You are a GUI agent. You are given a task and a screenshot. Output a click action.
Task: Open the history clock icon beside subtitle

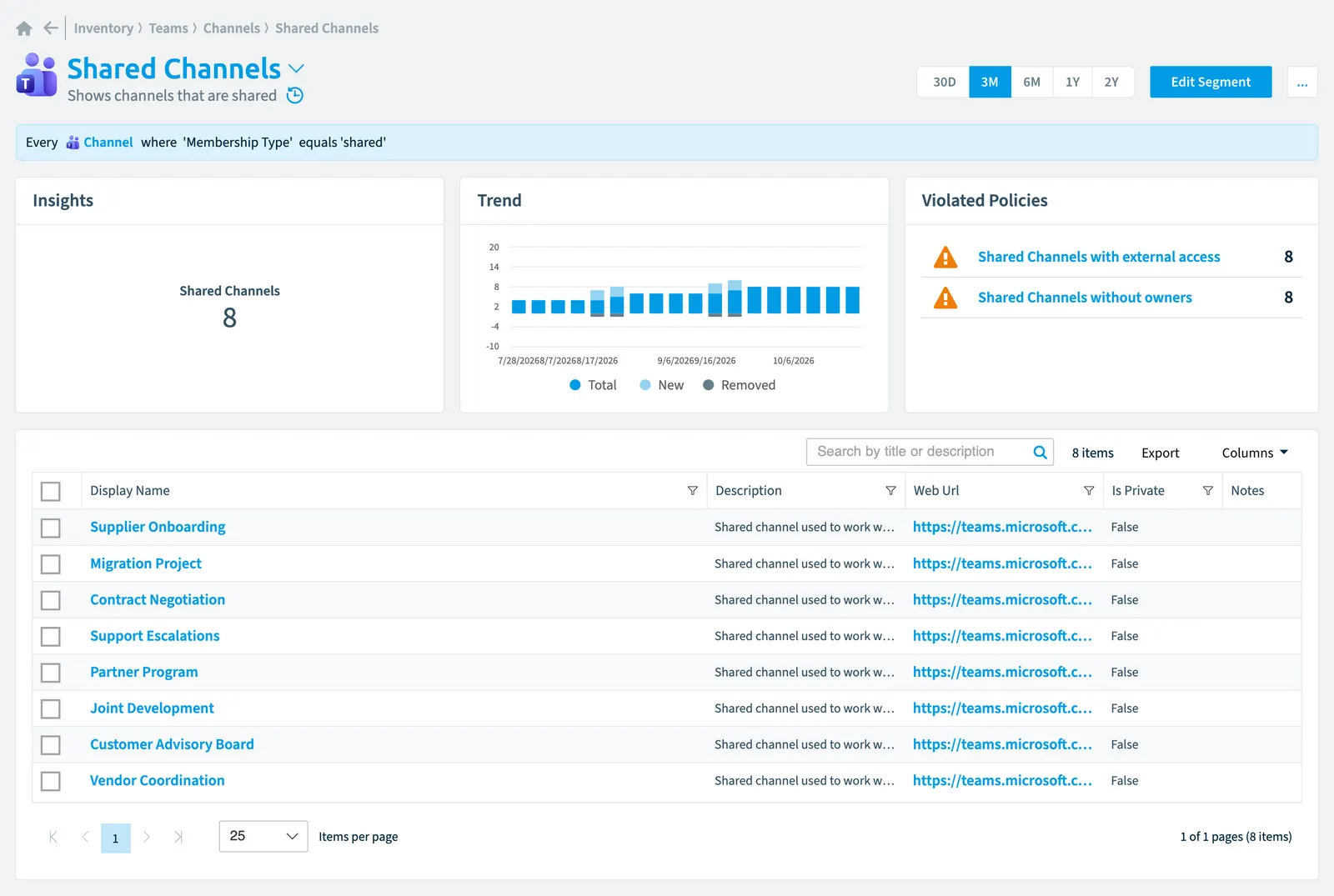[x=295, y=96]
